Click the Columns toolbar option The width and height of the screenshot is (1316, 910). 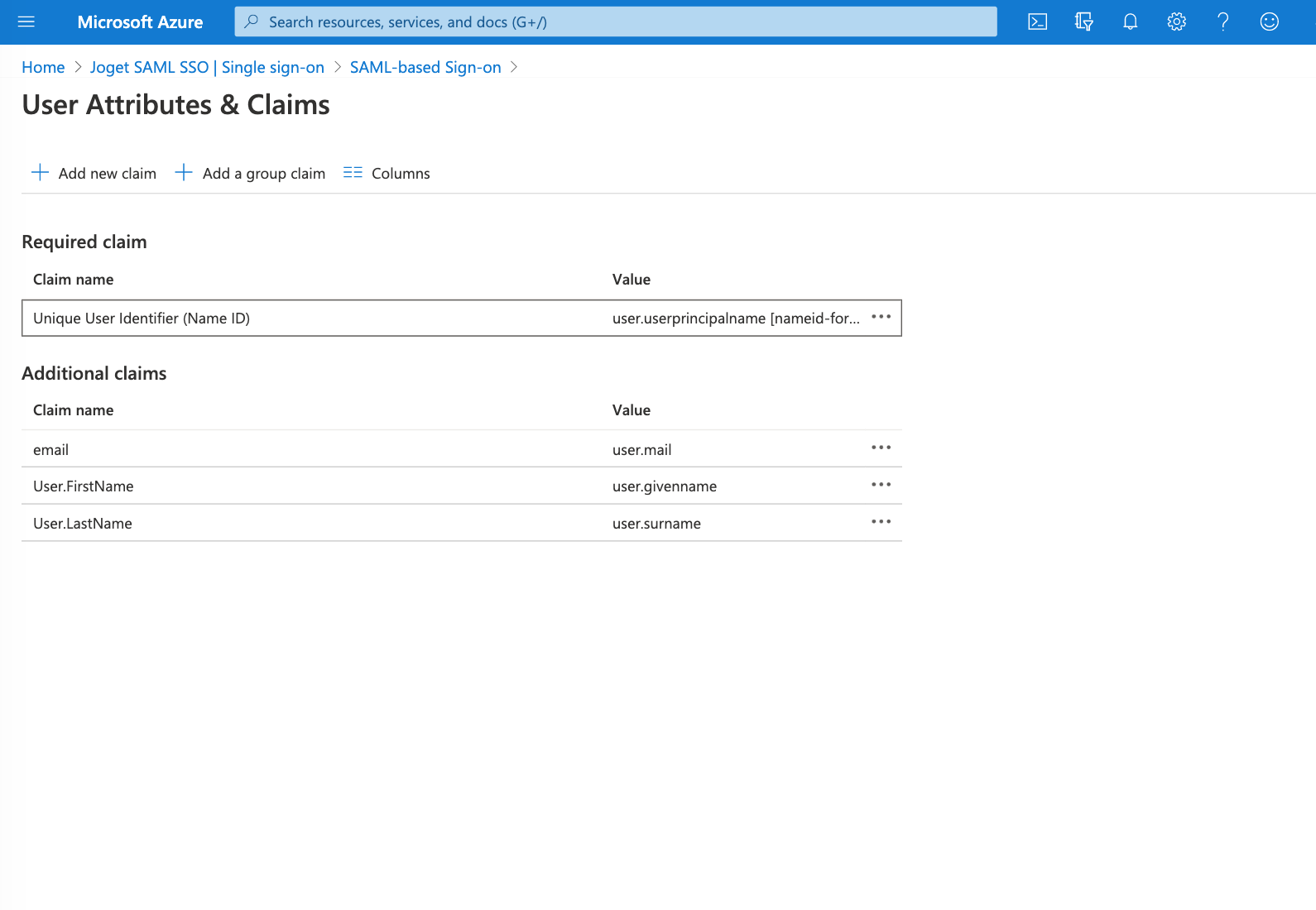coord(387,173)
